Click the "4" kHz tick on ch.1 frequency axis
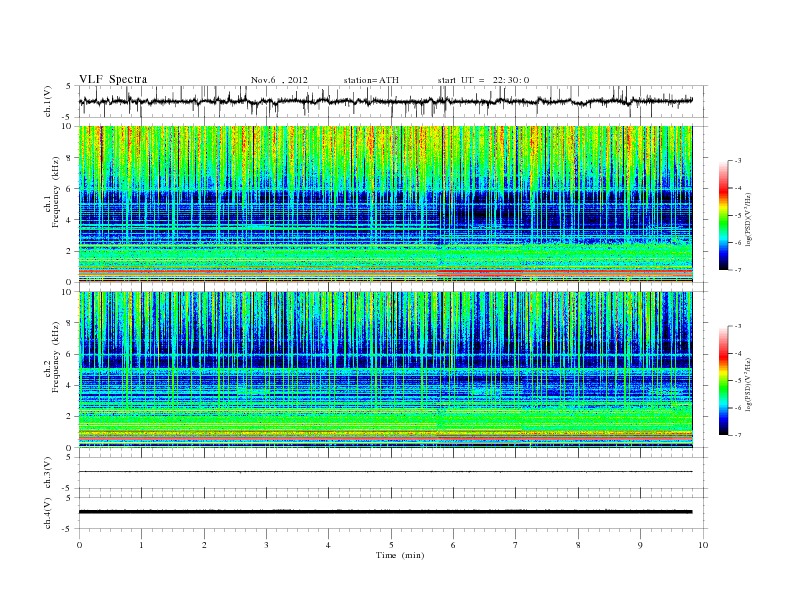Screen dimensions: 792x612 coord(69,220)
